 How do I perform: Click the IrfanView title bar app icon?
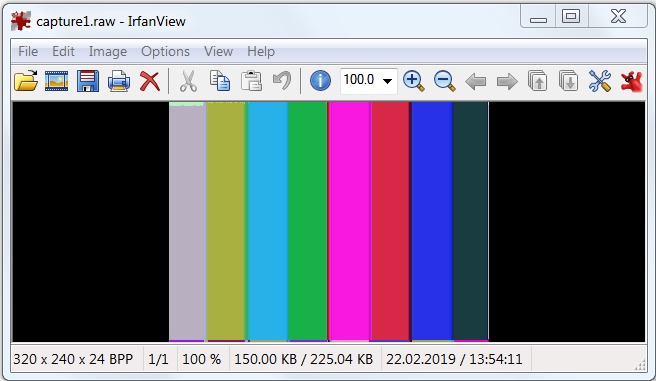[x=21, y=21]
